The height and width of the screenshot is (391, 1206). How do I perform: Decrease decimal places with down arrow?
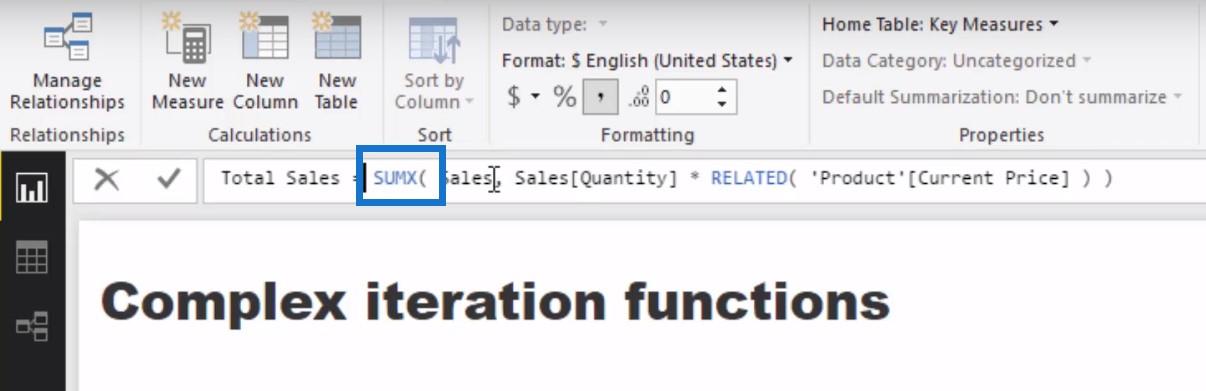tap(722, 104)
